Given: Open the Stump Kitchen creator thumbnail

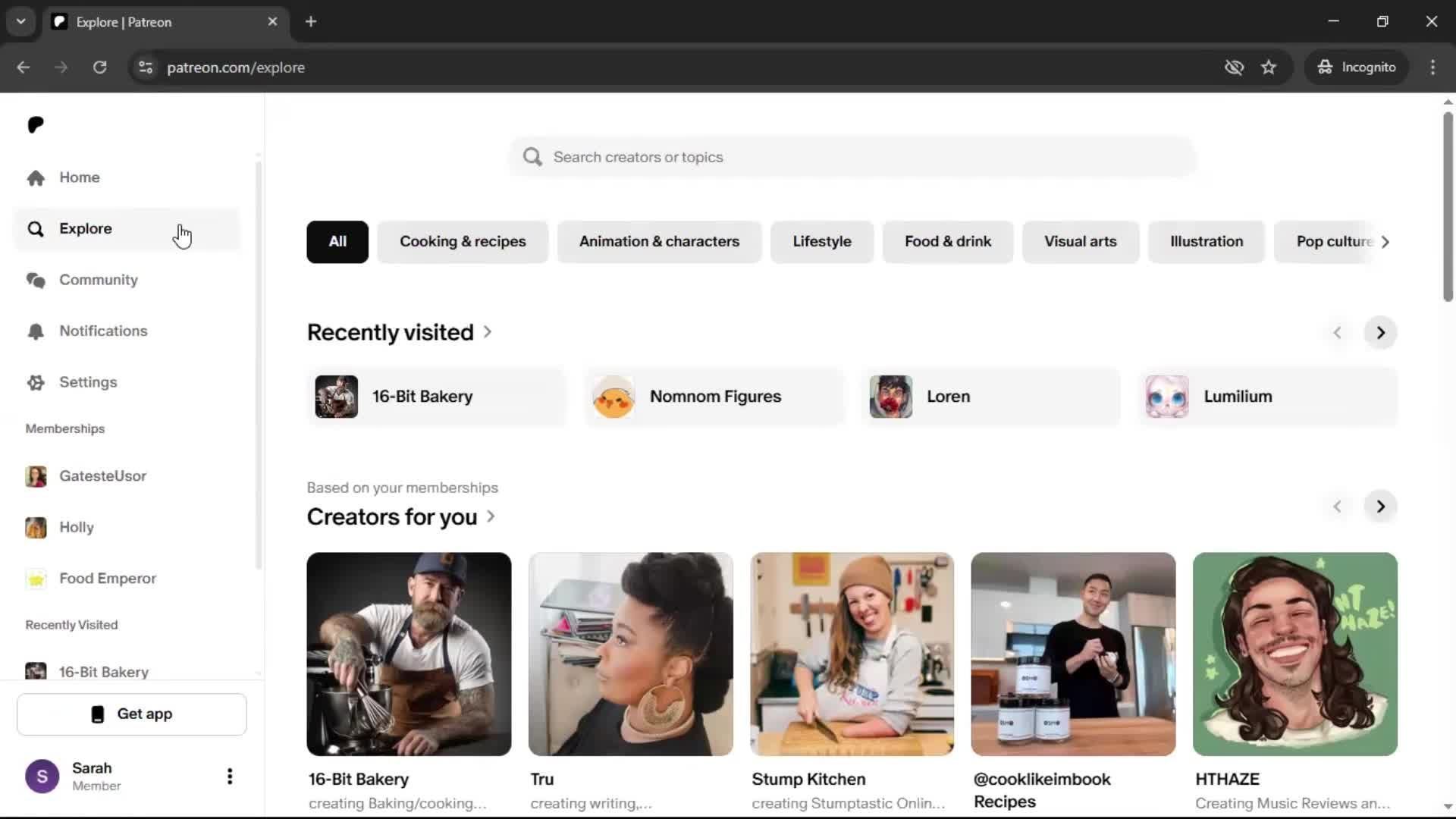Looking at the screenshot, I should [x=852, y=654].
